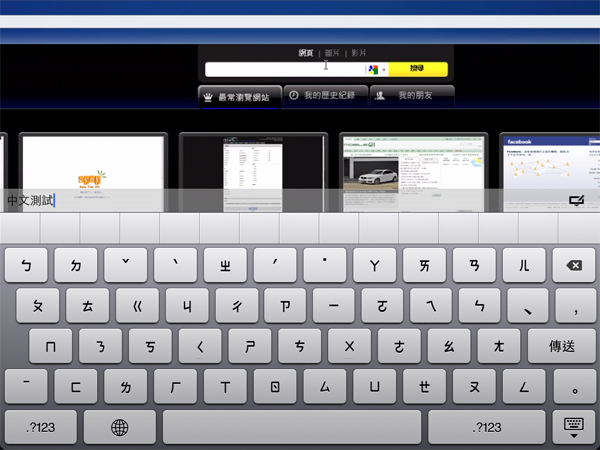Tap the ˙ neutral tone key

coord(324,265)
